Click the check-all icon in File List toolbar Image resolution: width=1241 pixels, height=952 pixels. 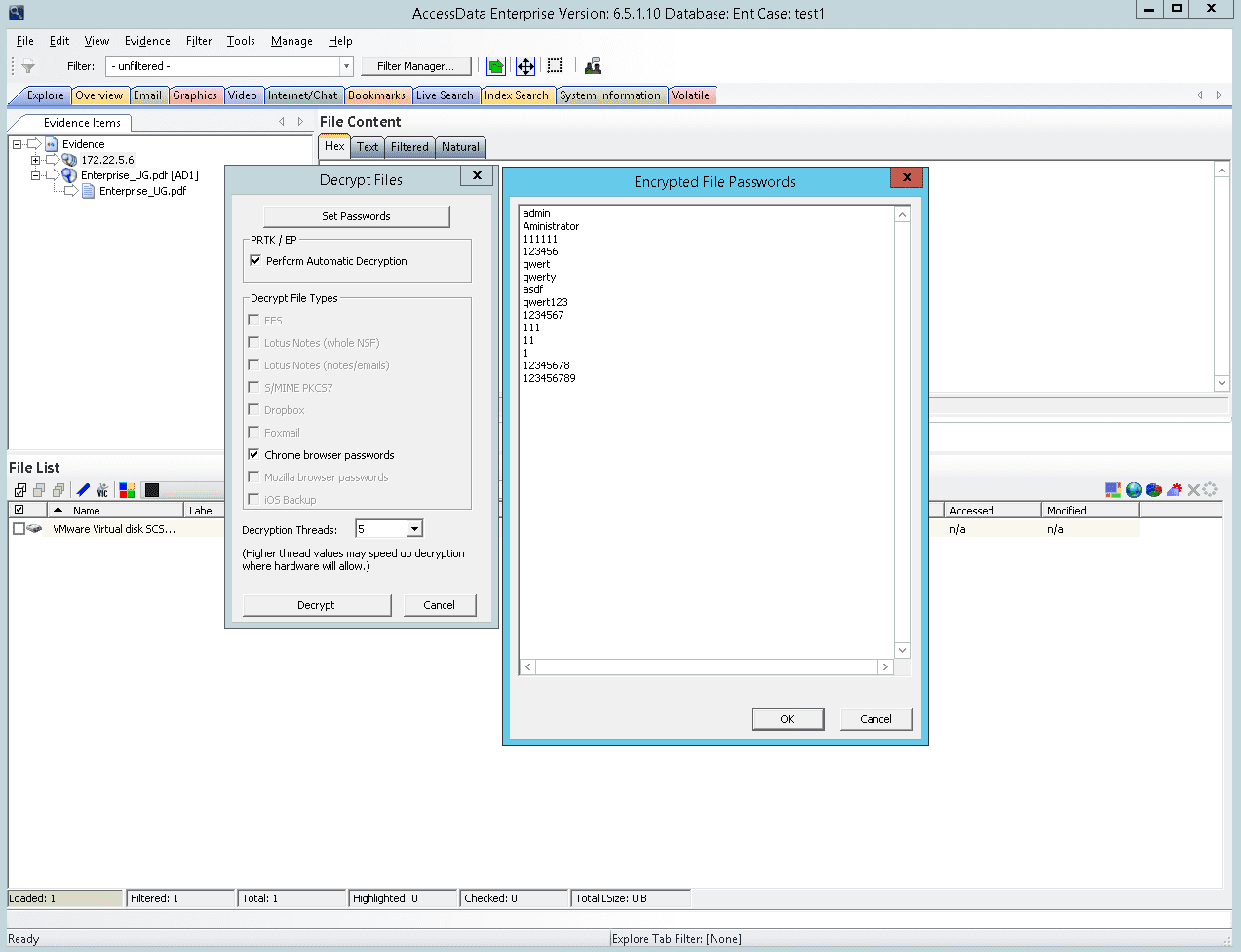click(20, 490)
